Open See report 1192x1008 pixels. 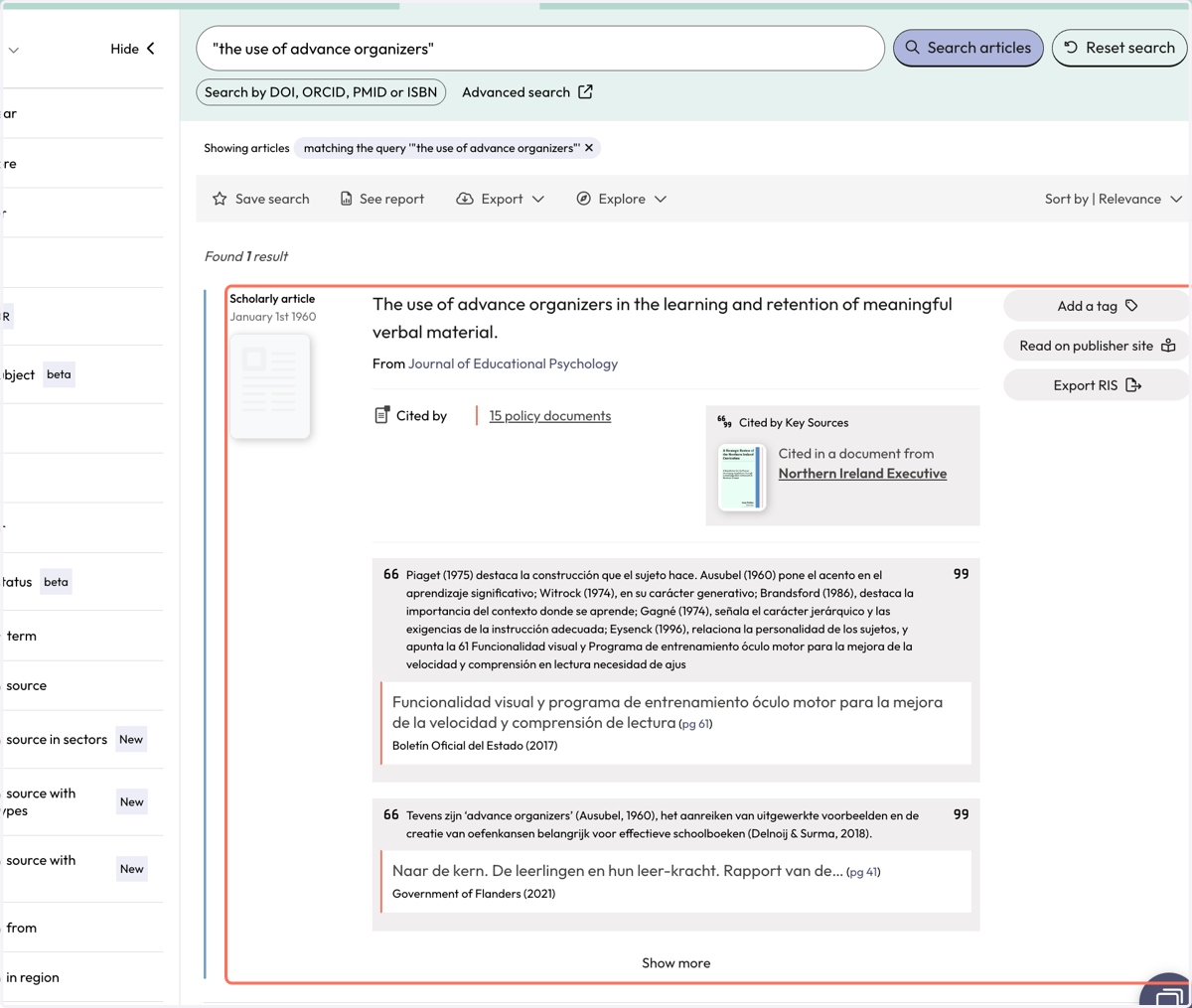(x=382, y=199)
